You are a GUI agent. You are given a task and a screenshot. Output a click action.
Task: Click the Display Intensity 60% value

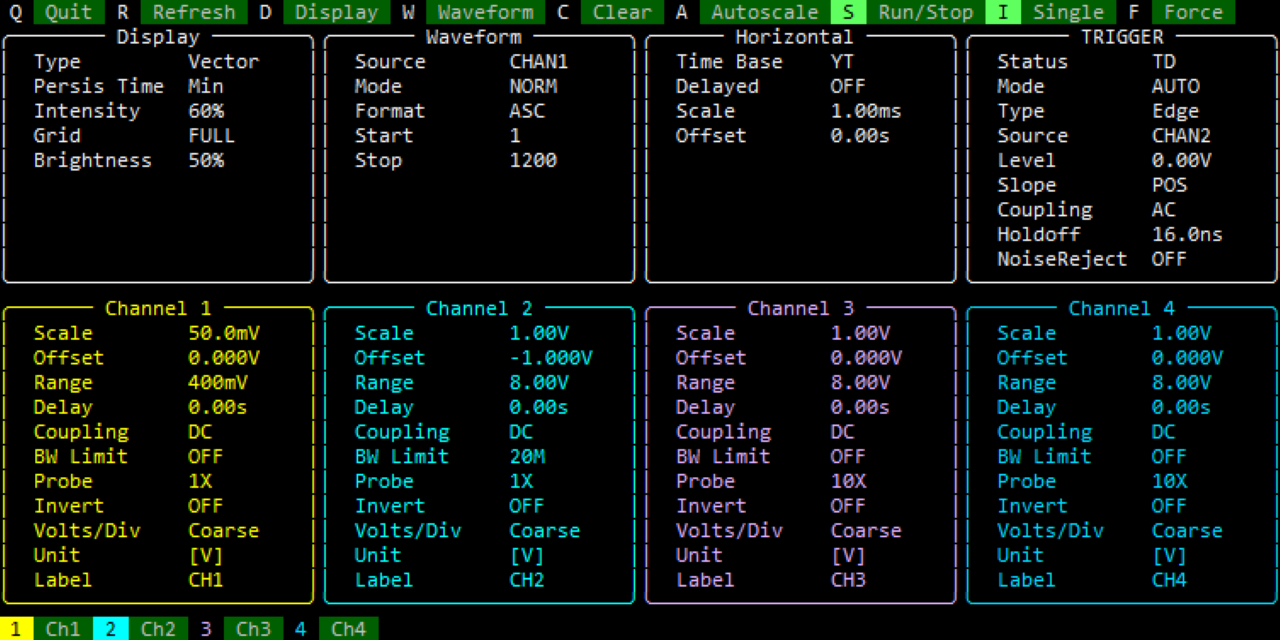pos(205,111)
